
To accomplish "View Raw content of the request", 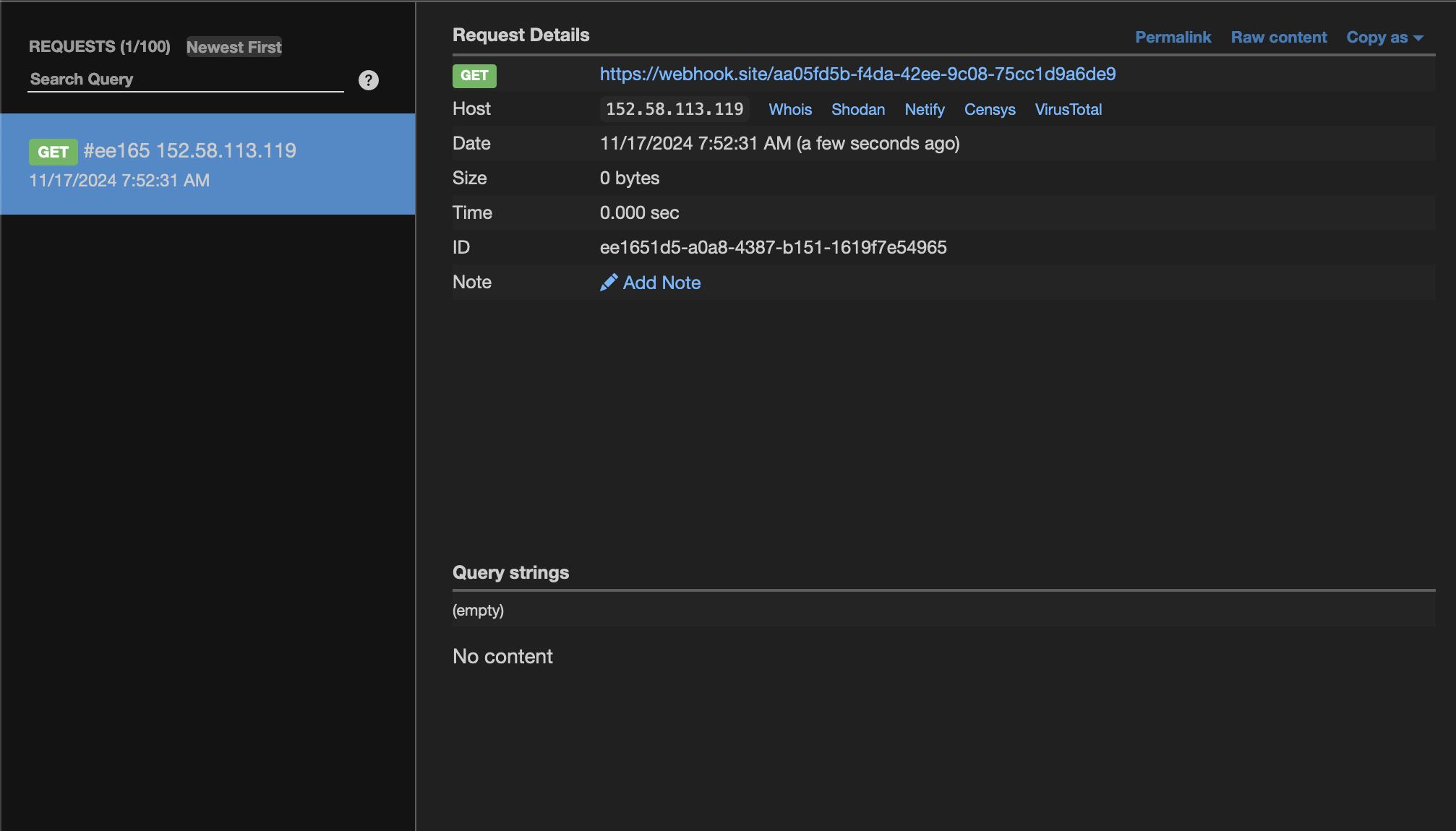I will [x=1279, y=38].
